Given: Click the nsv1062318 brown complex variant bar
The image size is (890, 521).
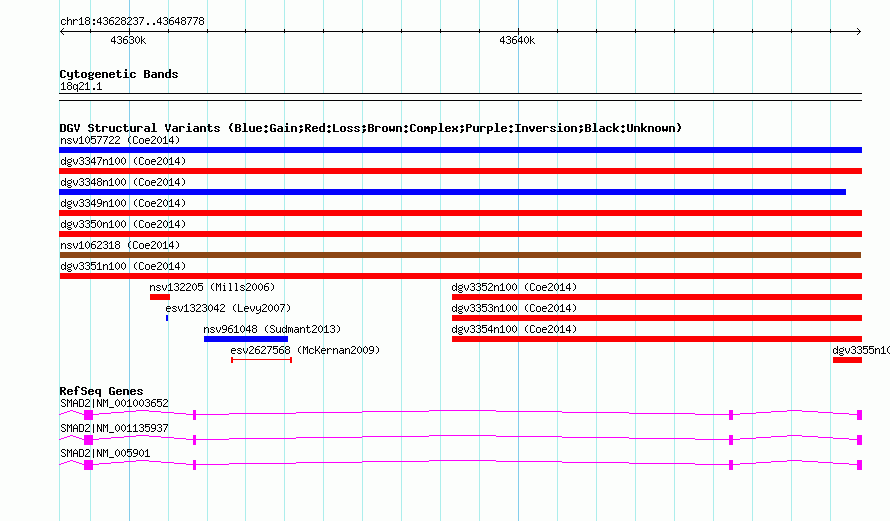Looking at the screenshot, I should (460, 255).
